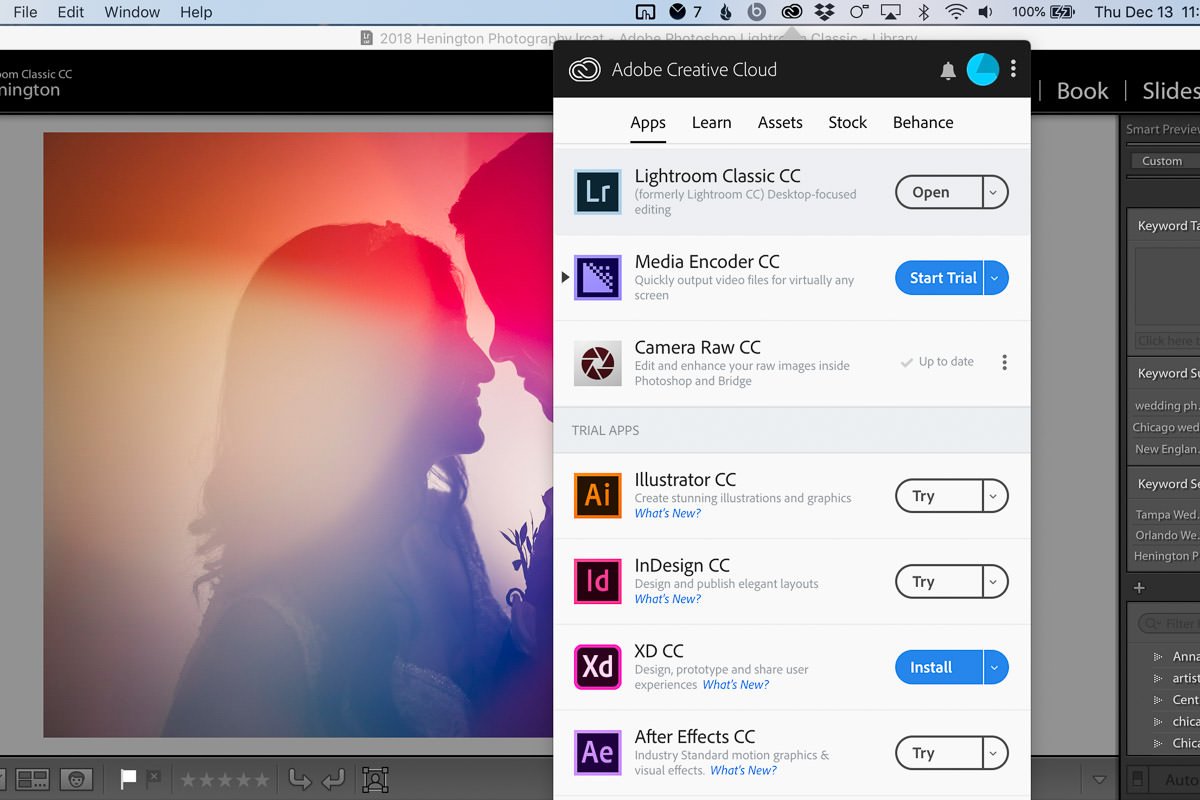This screenshot has width=1200, height=800.
Task: Click the Illustrator CC app icon
Action: pyautogui.click(x=598, y=495)
